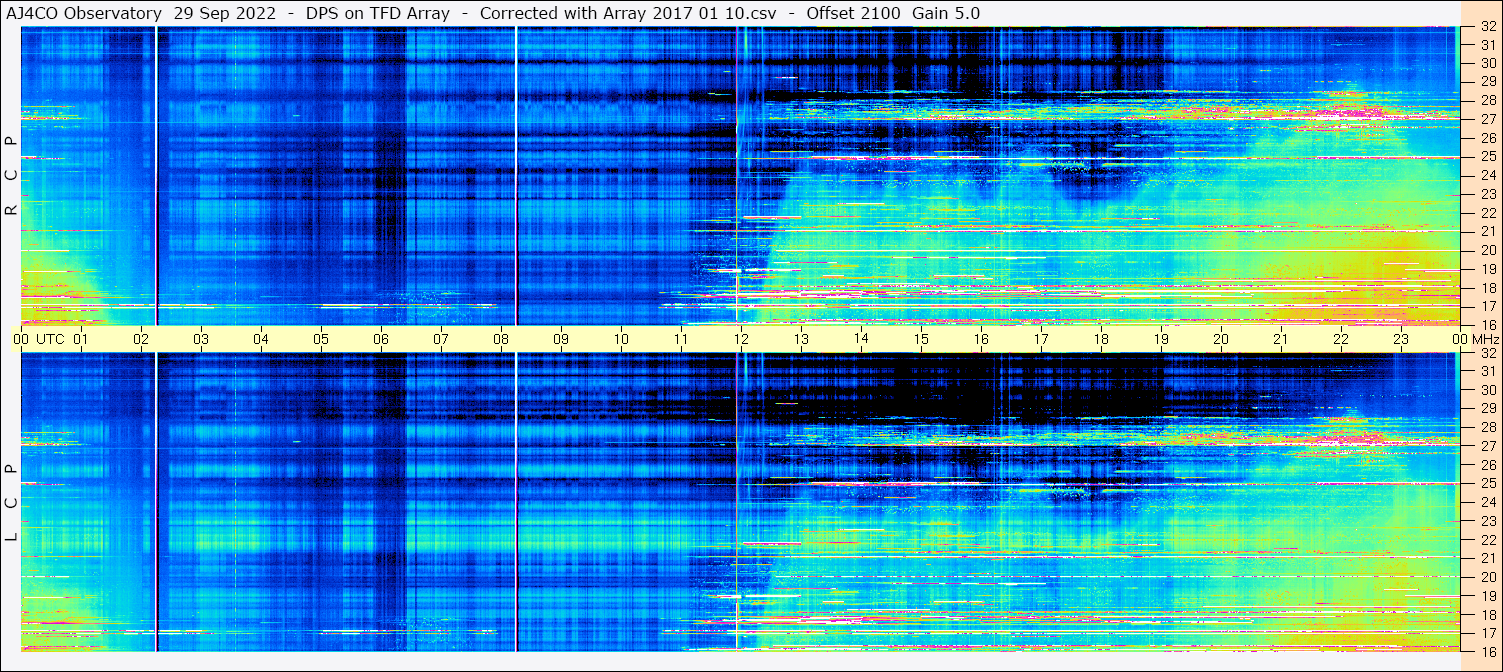
Task: Click the 32 MHz label on upper scale
Action: 1487,27
